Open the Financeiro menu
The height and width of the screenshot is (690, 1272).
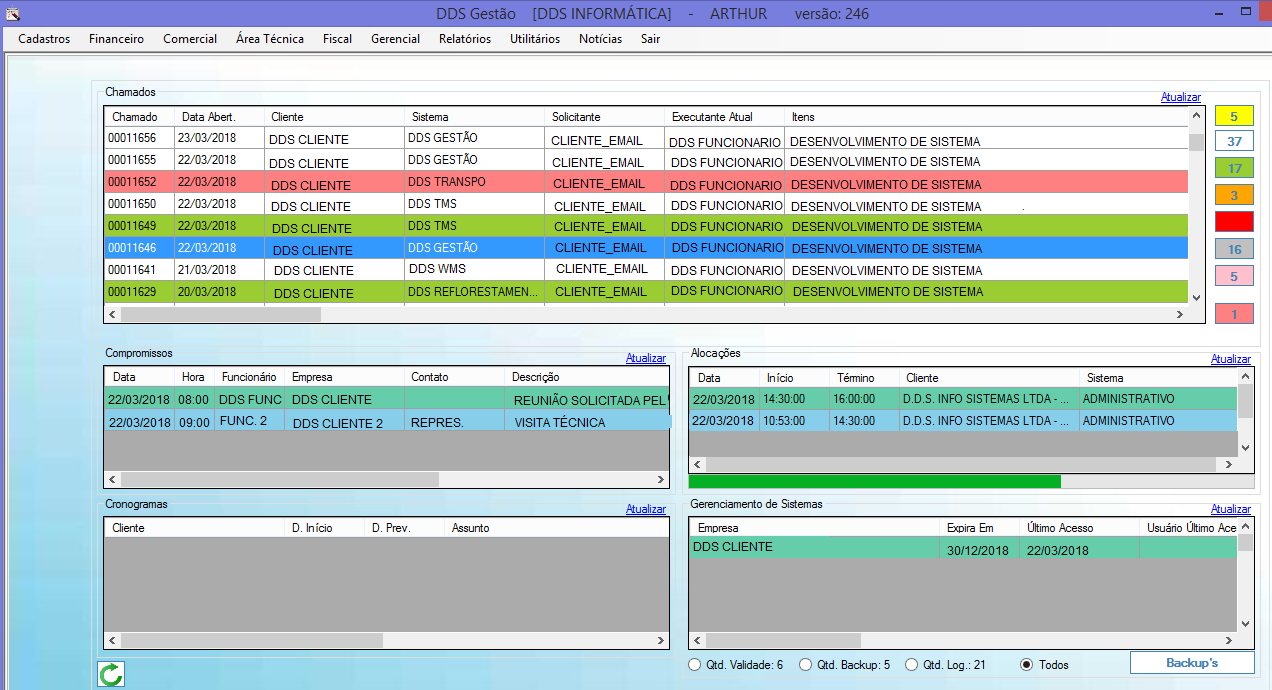(116, 39)
